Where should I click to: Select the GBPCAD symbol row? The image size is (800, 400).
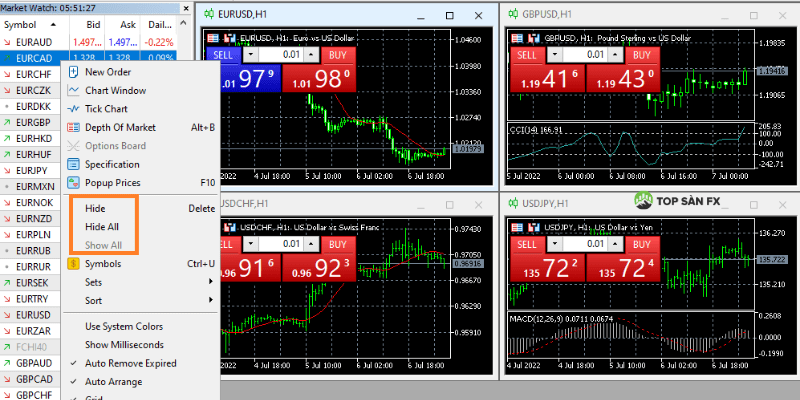[x=31, y=379]
